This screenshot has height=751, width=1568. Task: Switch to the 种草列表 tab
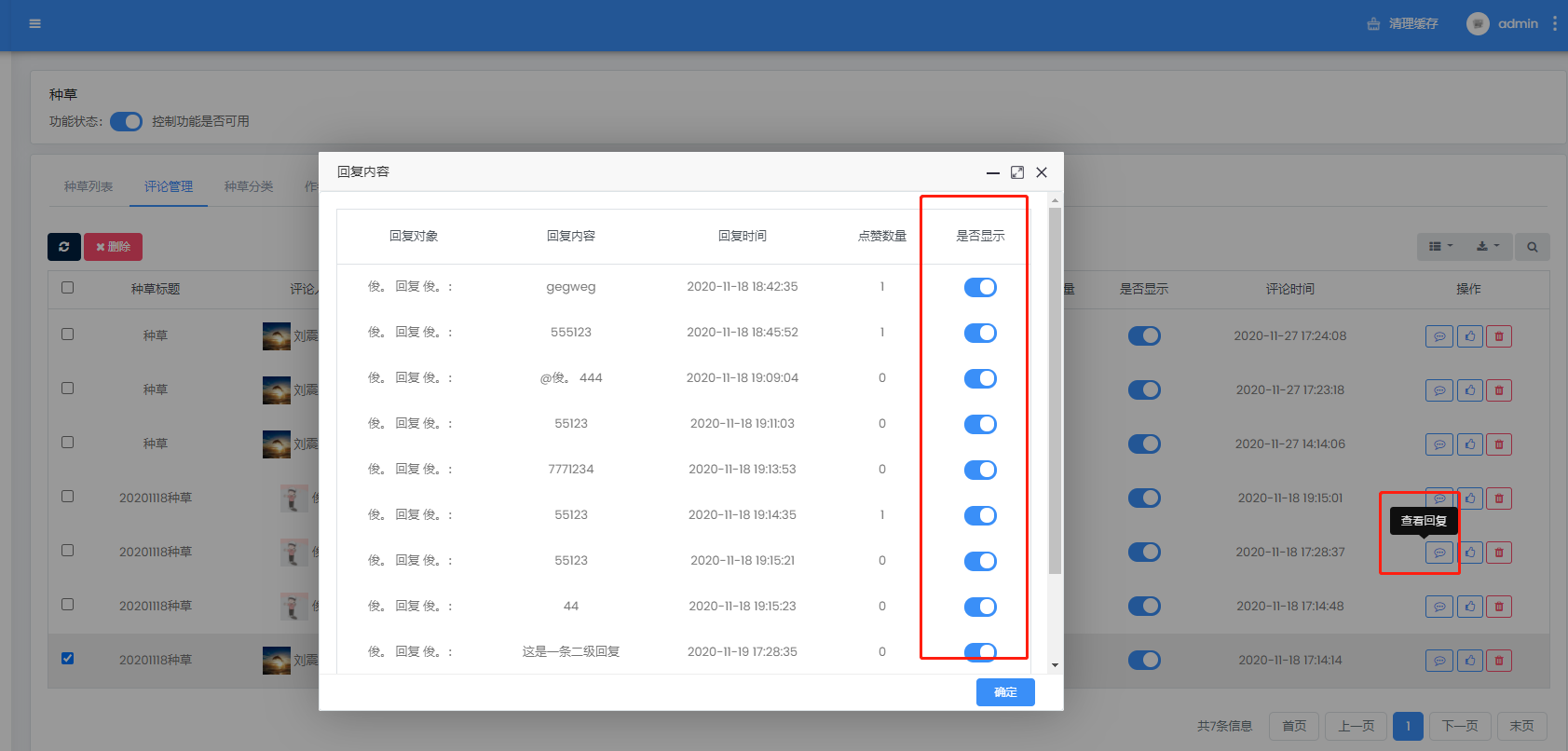[x=89, y=186]
